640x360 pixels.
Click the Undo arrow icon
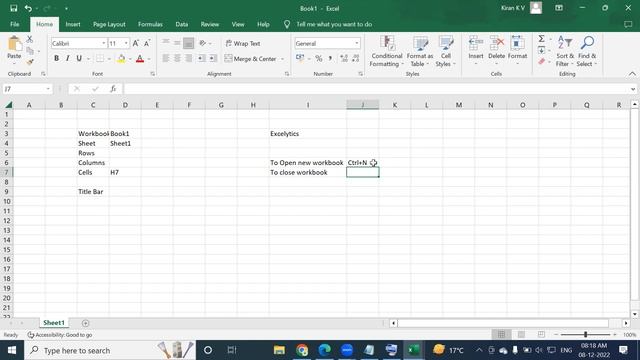[28, 8]
